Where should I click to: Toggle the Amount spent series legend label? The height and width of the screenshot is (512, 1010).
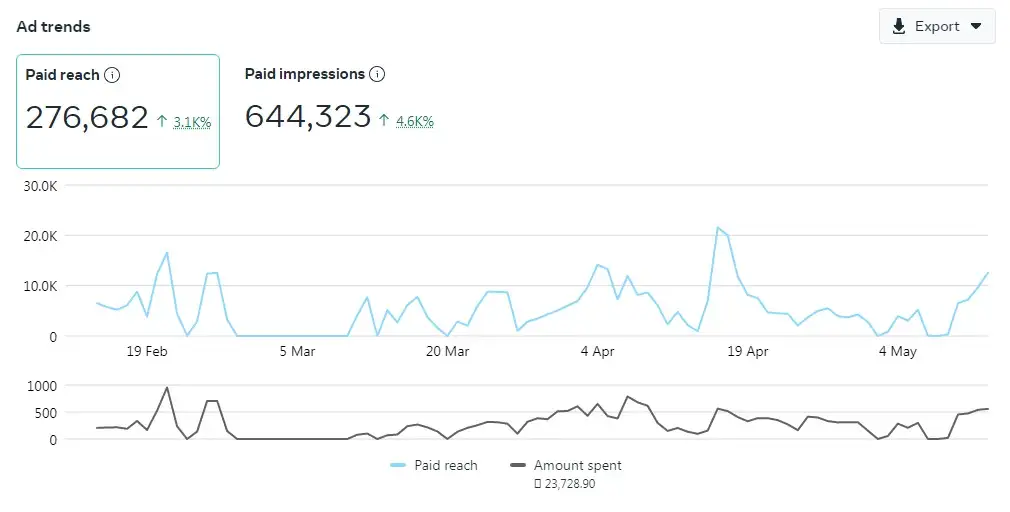click(577, 466)
